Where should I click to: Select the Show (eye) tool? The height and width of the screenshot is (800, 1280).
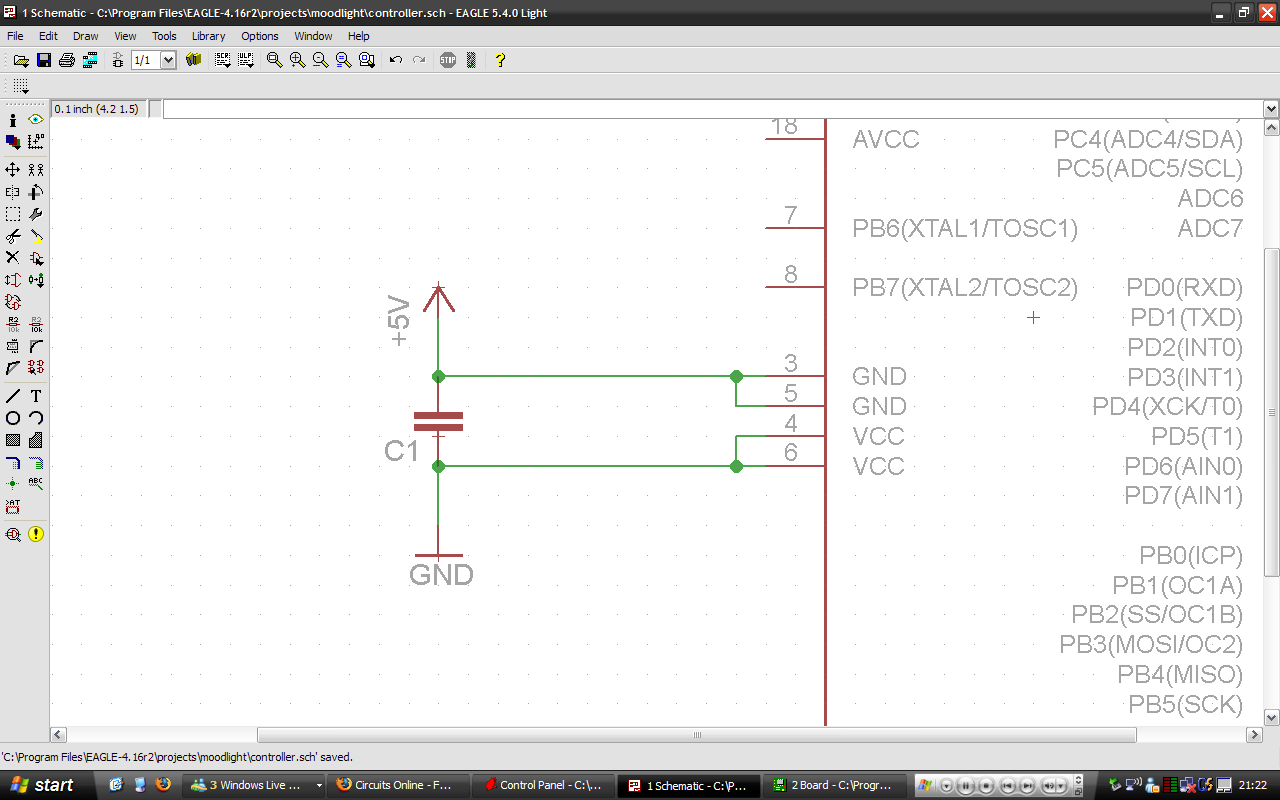pos(36,120)
